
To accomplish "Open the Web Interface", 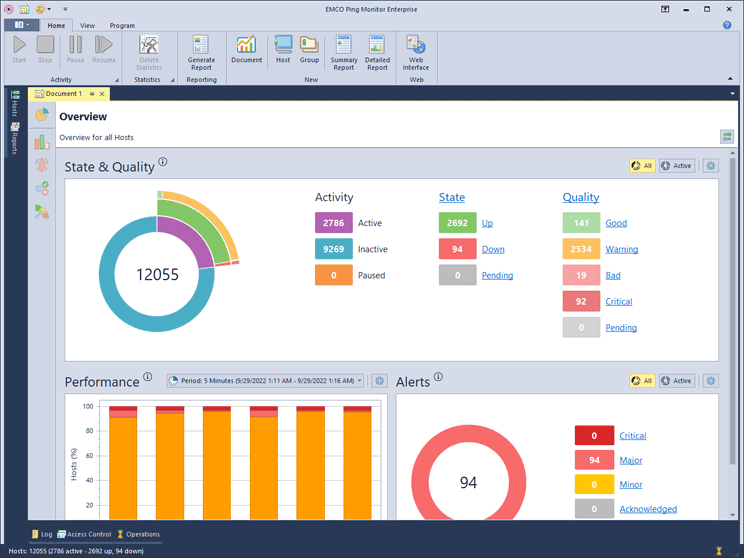I will tap(416, 50).
